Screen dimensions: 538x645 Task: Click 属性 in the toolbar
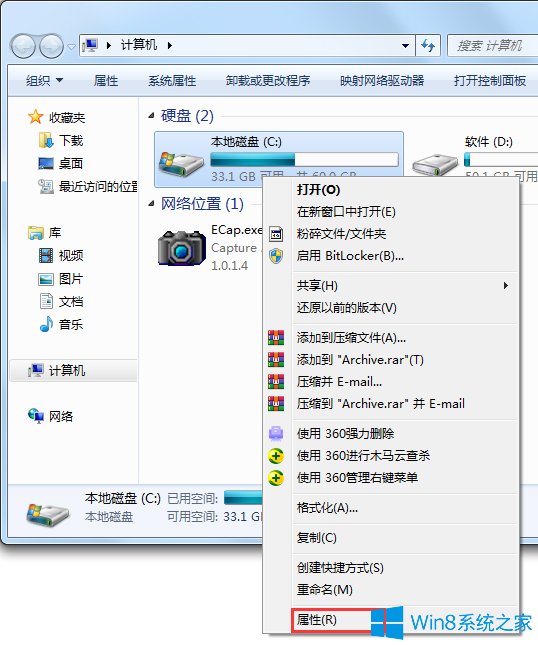pyautogui.click(x=106, y=80)
